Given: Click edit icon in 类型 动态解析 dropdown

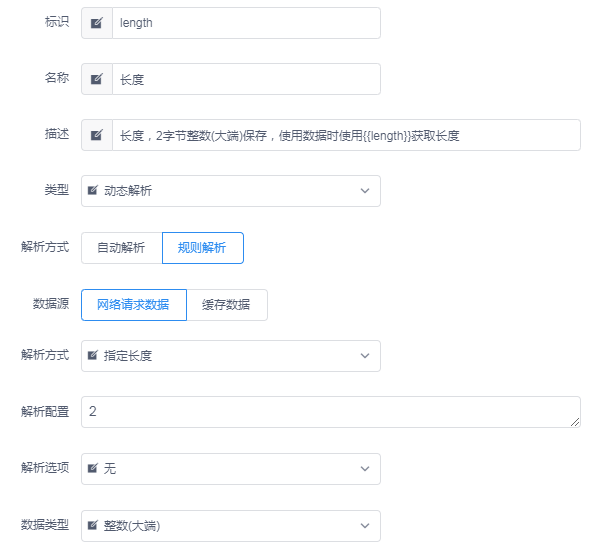Looking at the screenshot, I should point(93,190).
